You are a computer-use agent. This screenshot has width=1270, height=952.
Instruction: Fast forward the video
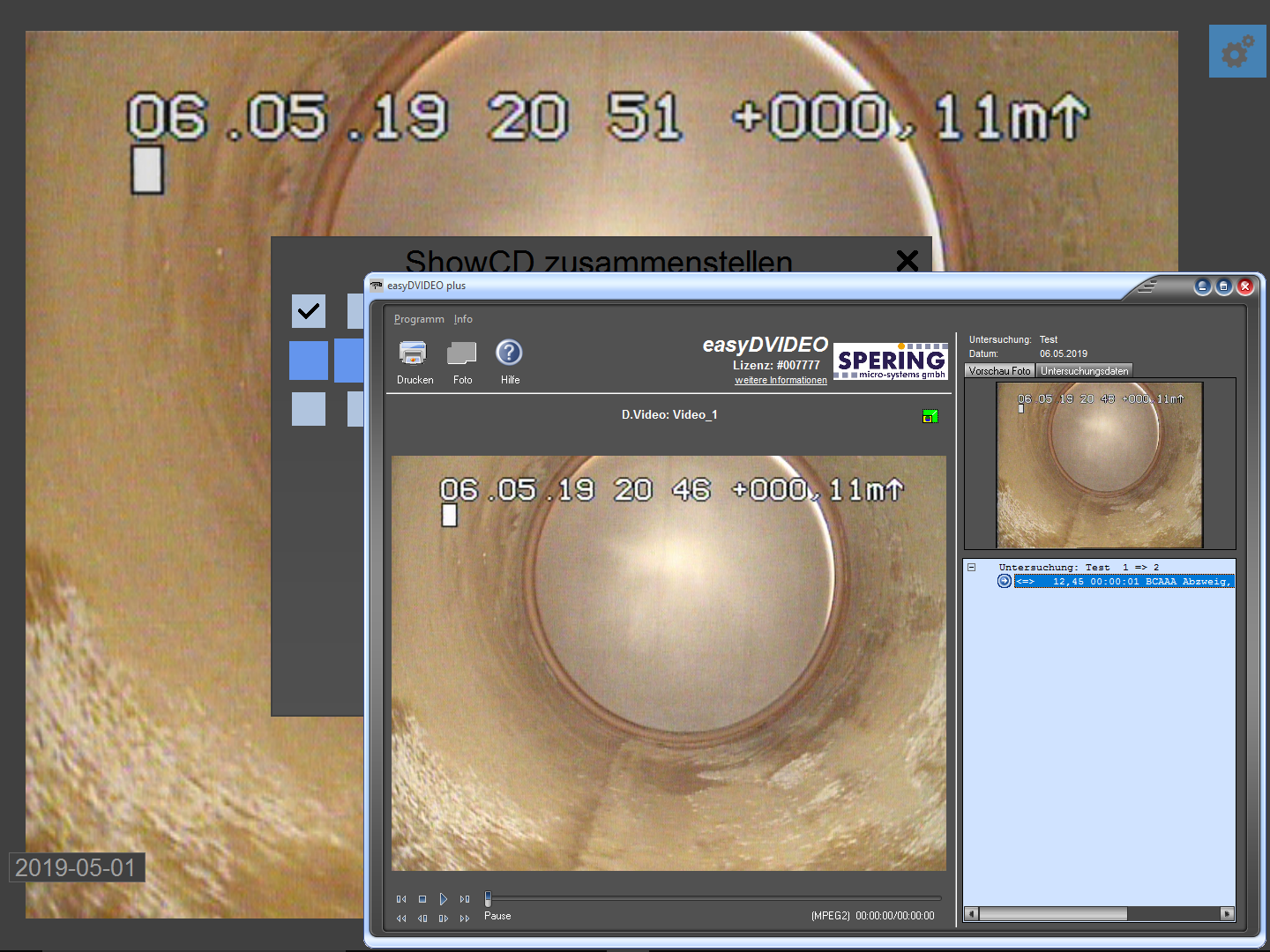point(465,919)
